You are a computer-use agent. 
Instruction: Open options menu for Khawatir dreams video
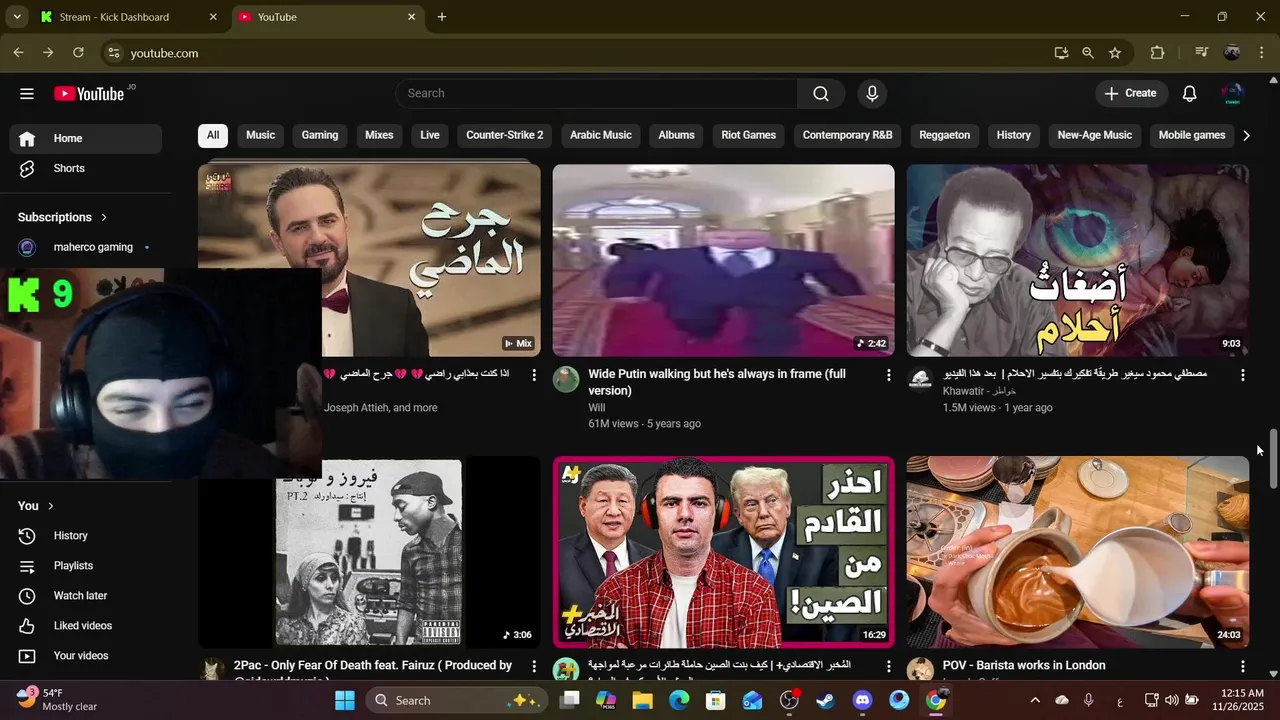pos(1242,375)
